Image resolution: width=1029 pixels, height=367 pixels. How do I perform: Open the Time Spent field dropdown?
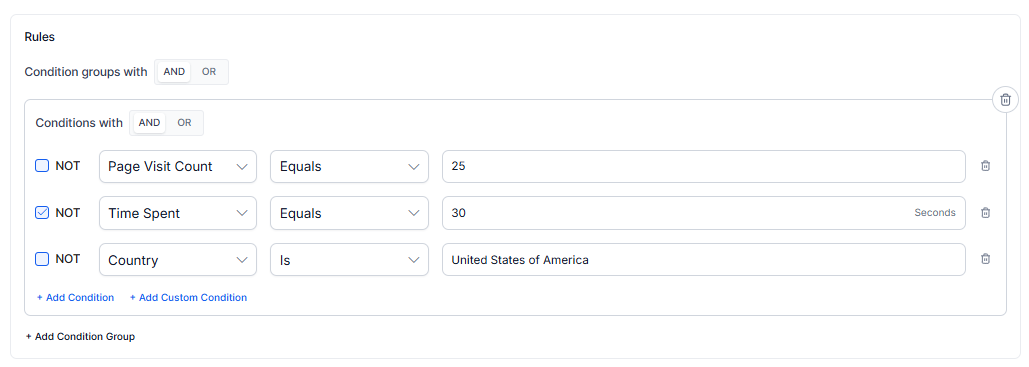[x=178, y=213]
